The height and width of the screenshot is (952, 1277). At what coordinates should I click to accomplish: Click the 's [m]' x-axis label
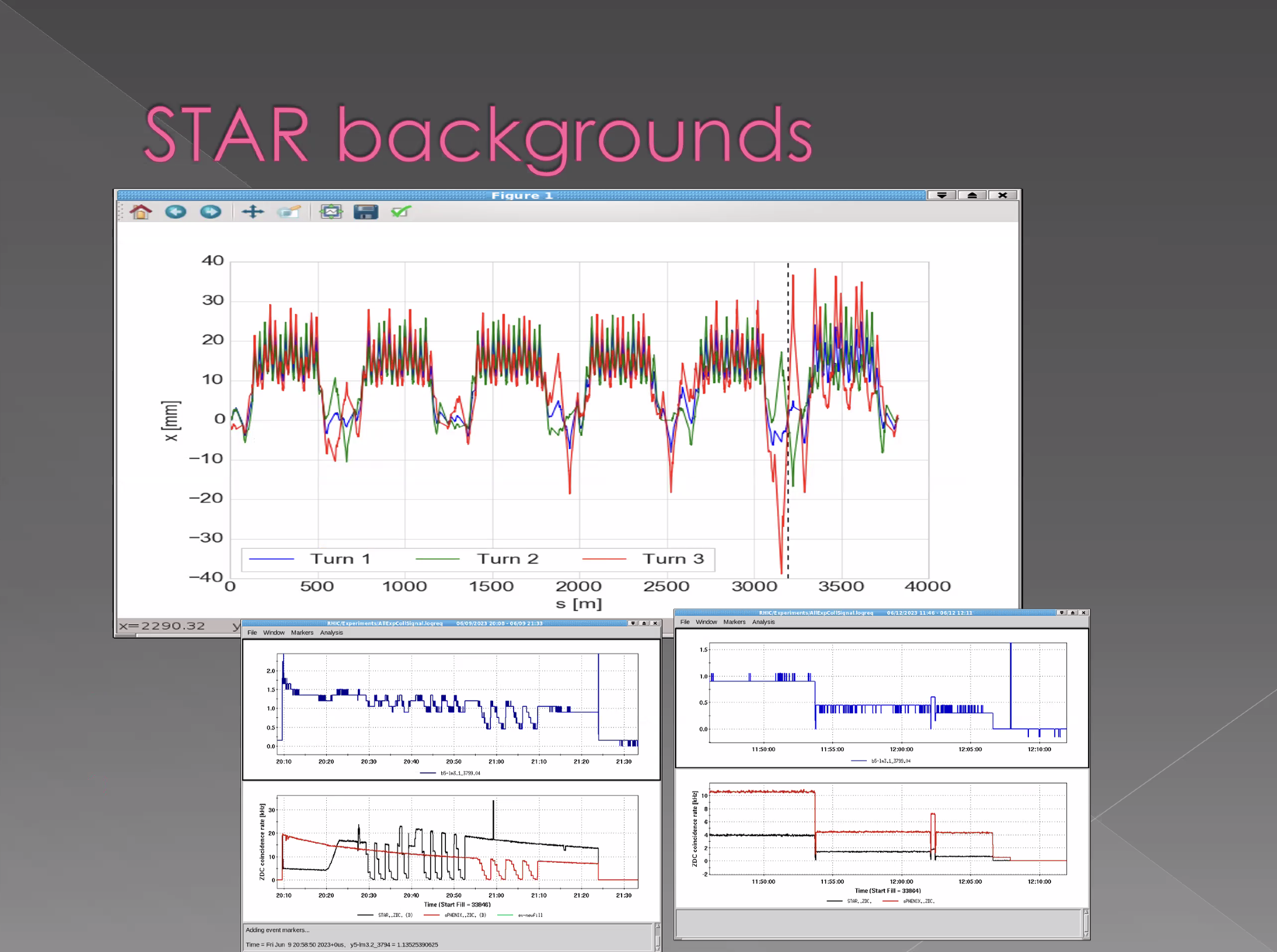coord(578,604)
